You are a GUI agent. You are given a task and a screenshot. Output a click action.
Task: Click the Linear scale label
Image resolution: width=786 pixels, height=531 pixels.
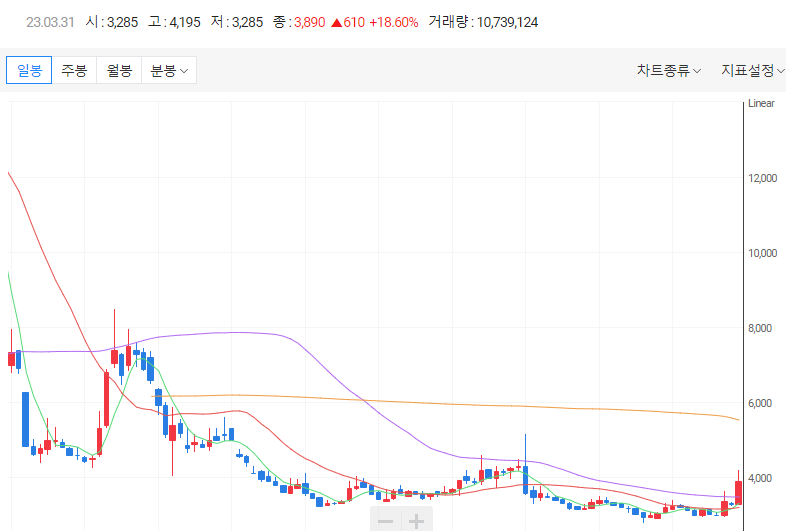[x=761, y=103]
